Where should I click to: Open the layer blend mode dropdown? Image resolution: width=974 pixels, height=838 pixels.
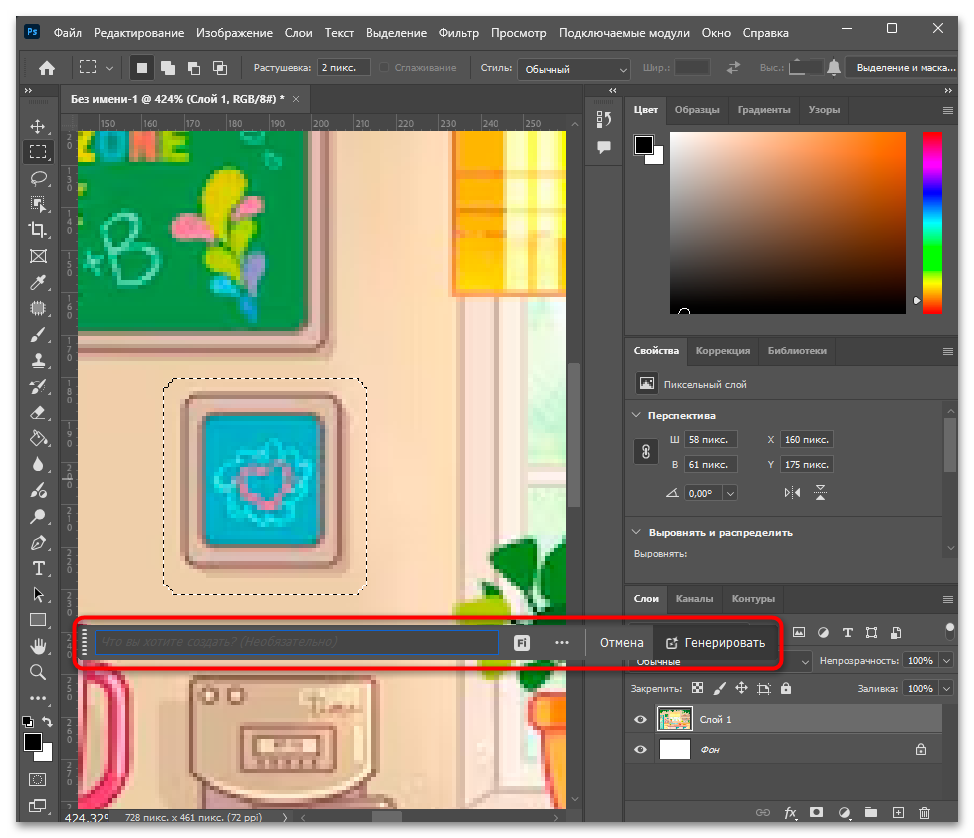coord(721,662)
